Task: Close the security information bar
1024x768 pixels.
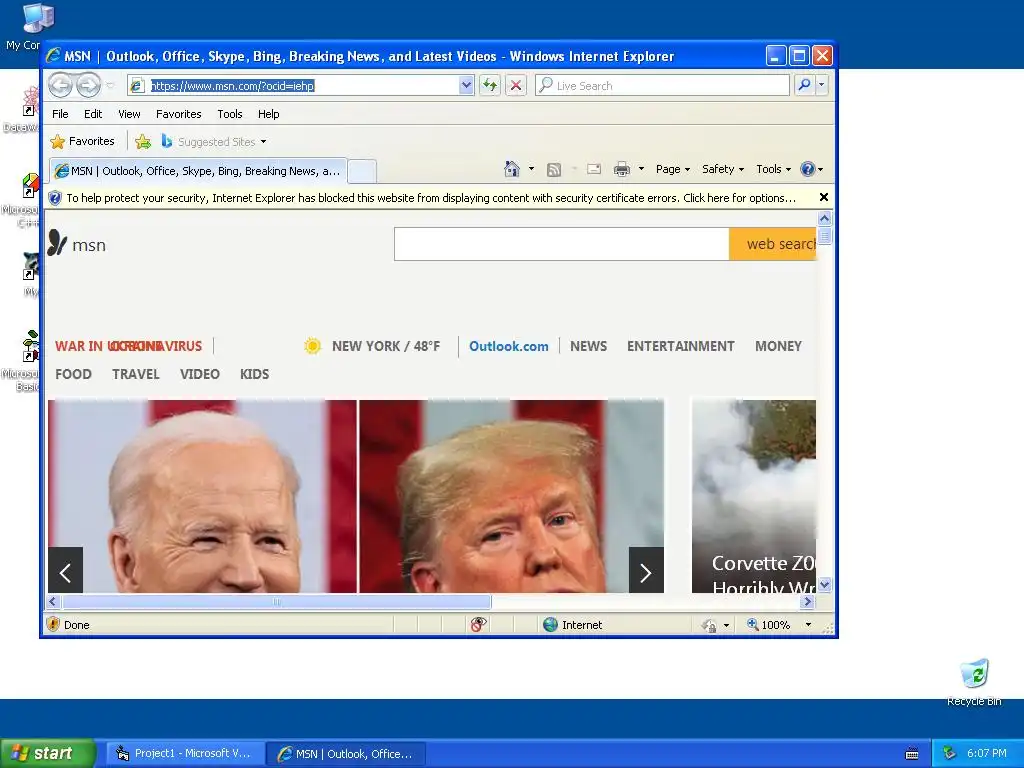Action: tap(824, 197)
